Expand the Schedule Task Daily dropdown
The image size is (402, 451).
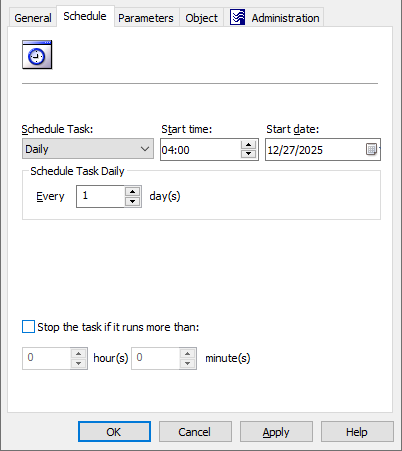click(88, 149)
